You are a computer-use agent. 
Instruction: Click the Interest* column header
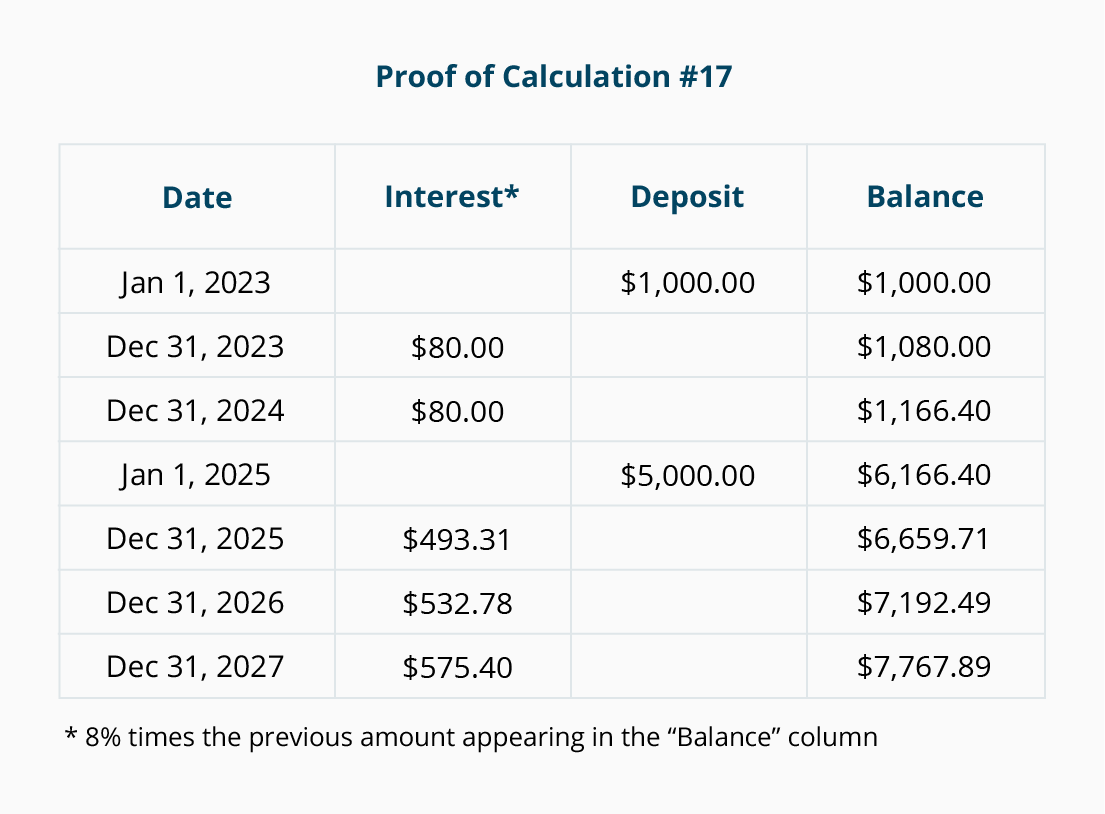click(x=452, y=196)
